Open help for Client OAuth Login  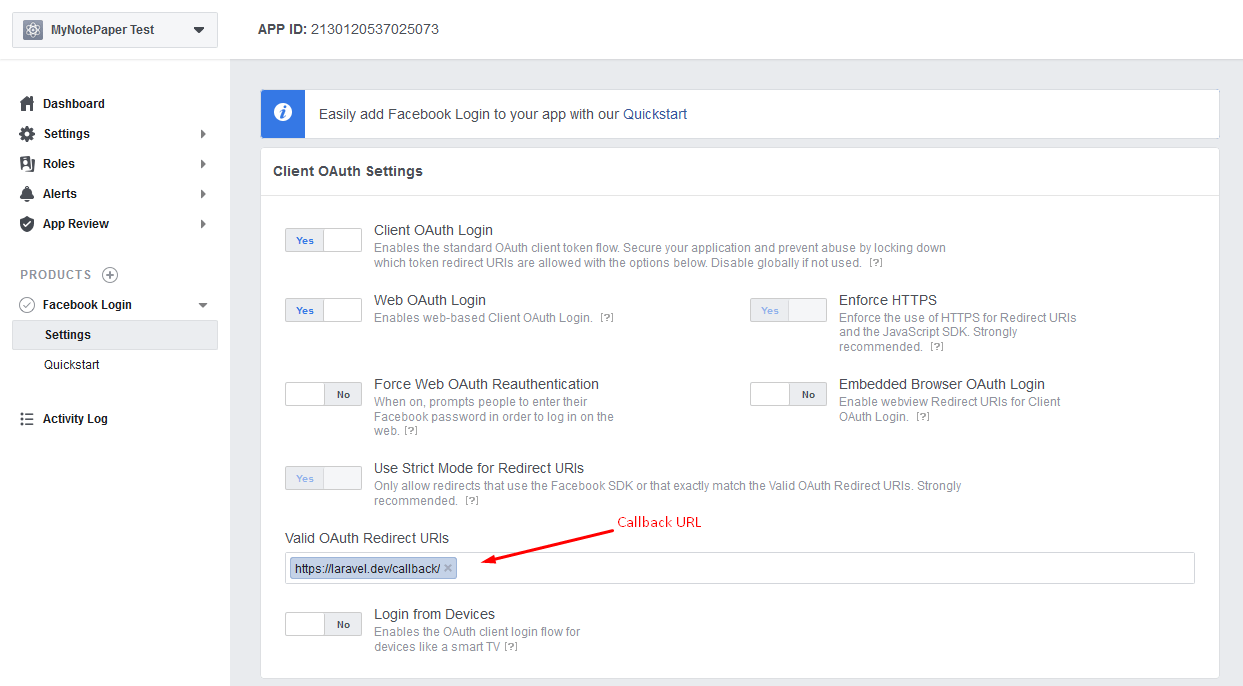(x=876, y=263)
